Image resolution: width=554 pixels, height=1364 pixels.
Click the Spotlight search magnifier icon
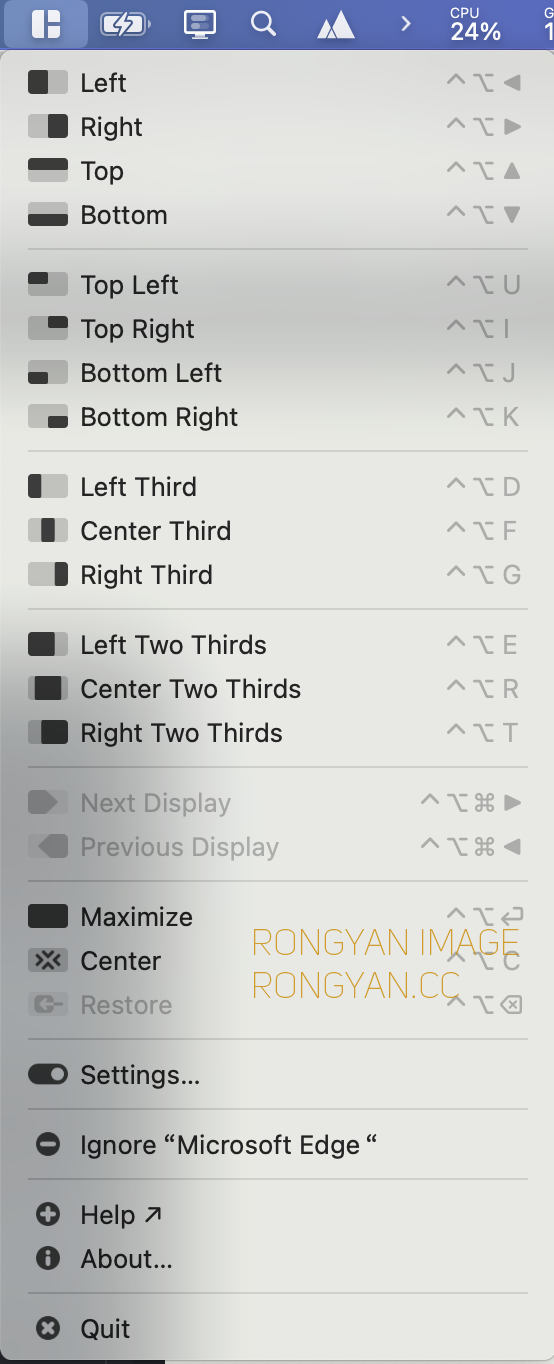pos(263,23)
